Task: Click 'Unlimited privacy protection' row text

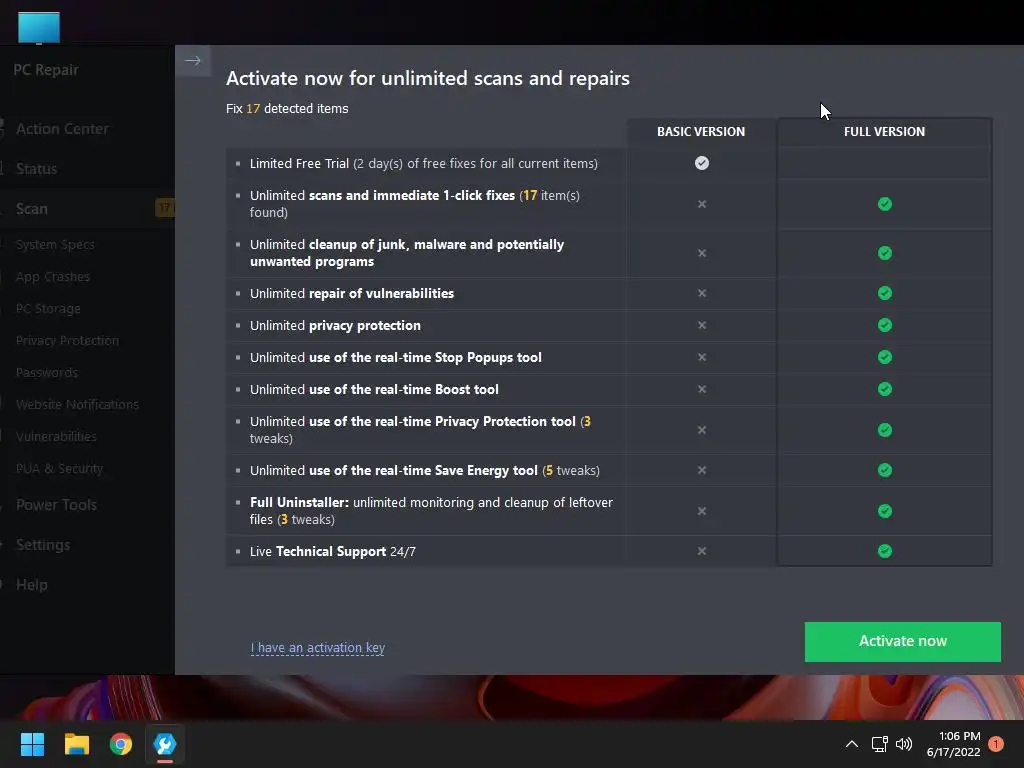Action: pos(335,325)
